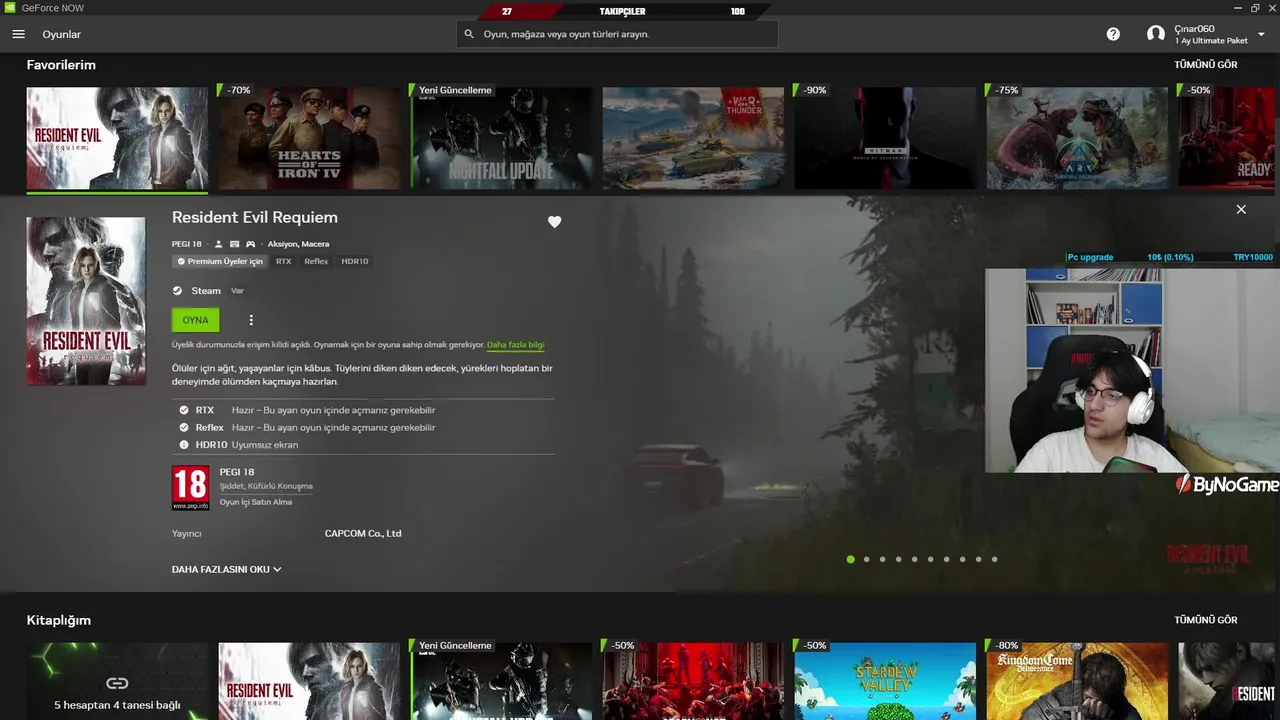Open the Yeni Güncelleme tile in Kitaplığım
Image resolution: width=1280 pixels, height=720 pixels.
(501, 681)
